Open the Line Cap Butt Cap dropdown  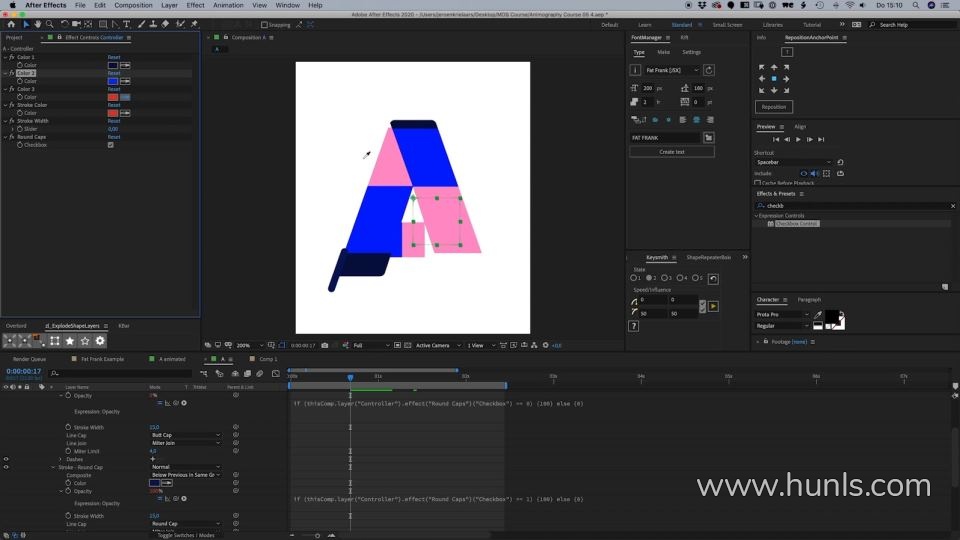(185, 435)
